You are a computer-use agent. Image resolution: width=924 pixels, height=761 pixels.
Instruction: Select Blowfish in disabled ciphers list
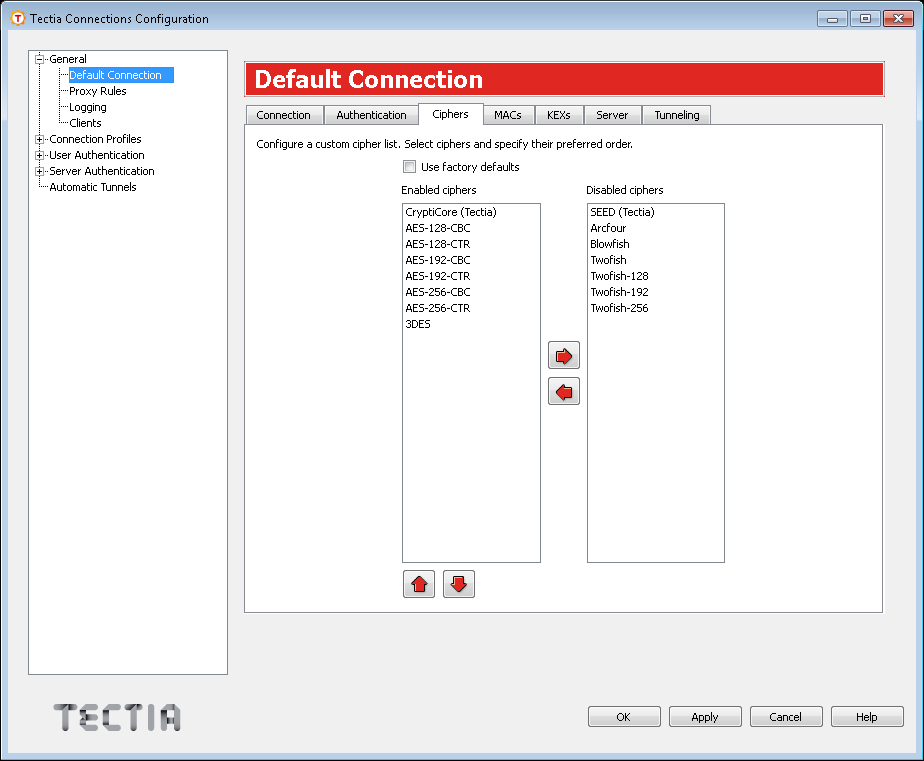coord(610,244)
